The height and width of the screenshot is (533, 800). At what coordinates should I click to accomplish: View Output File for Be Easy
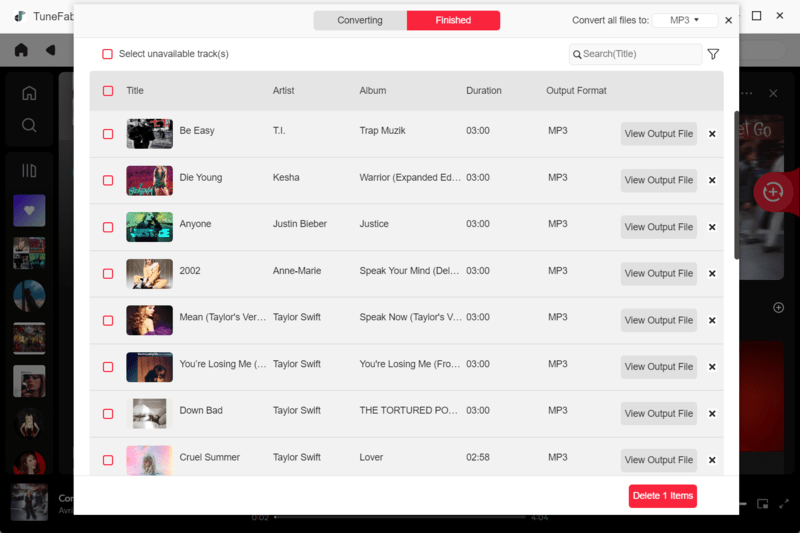pyautogui.click(x=659, y=134)
